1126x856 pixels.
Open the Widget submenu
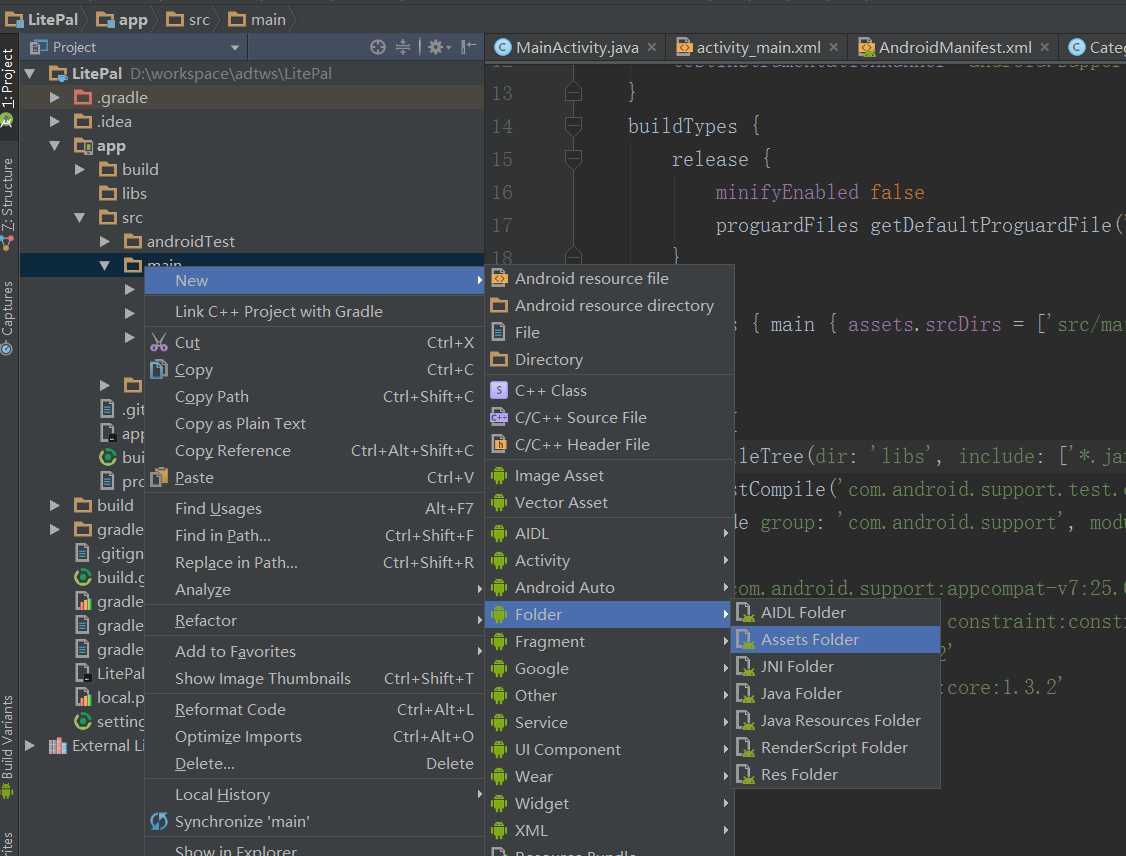coord(610,804)
